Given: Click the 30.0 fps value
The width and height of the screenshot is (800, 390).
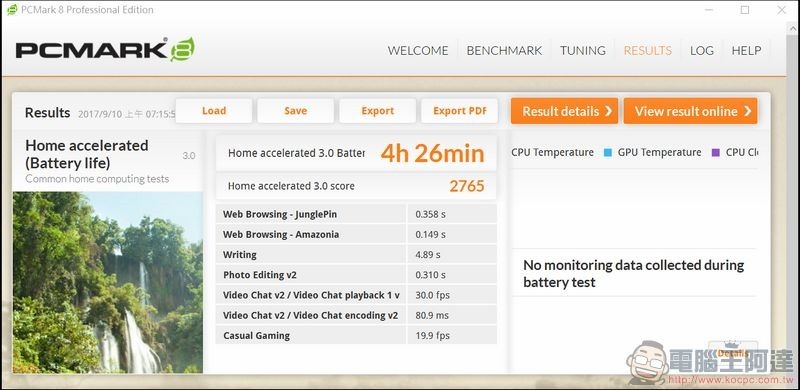Looking at the screenshot, I should point(432,295).
